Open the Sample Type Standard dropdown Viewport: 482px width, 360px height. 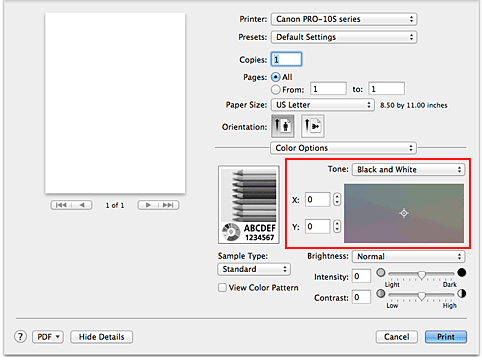[254, 269]
